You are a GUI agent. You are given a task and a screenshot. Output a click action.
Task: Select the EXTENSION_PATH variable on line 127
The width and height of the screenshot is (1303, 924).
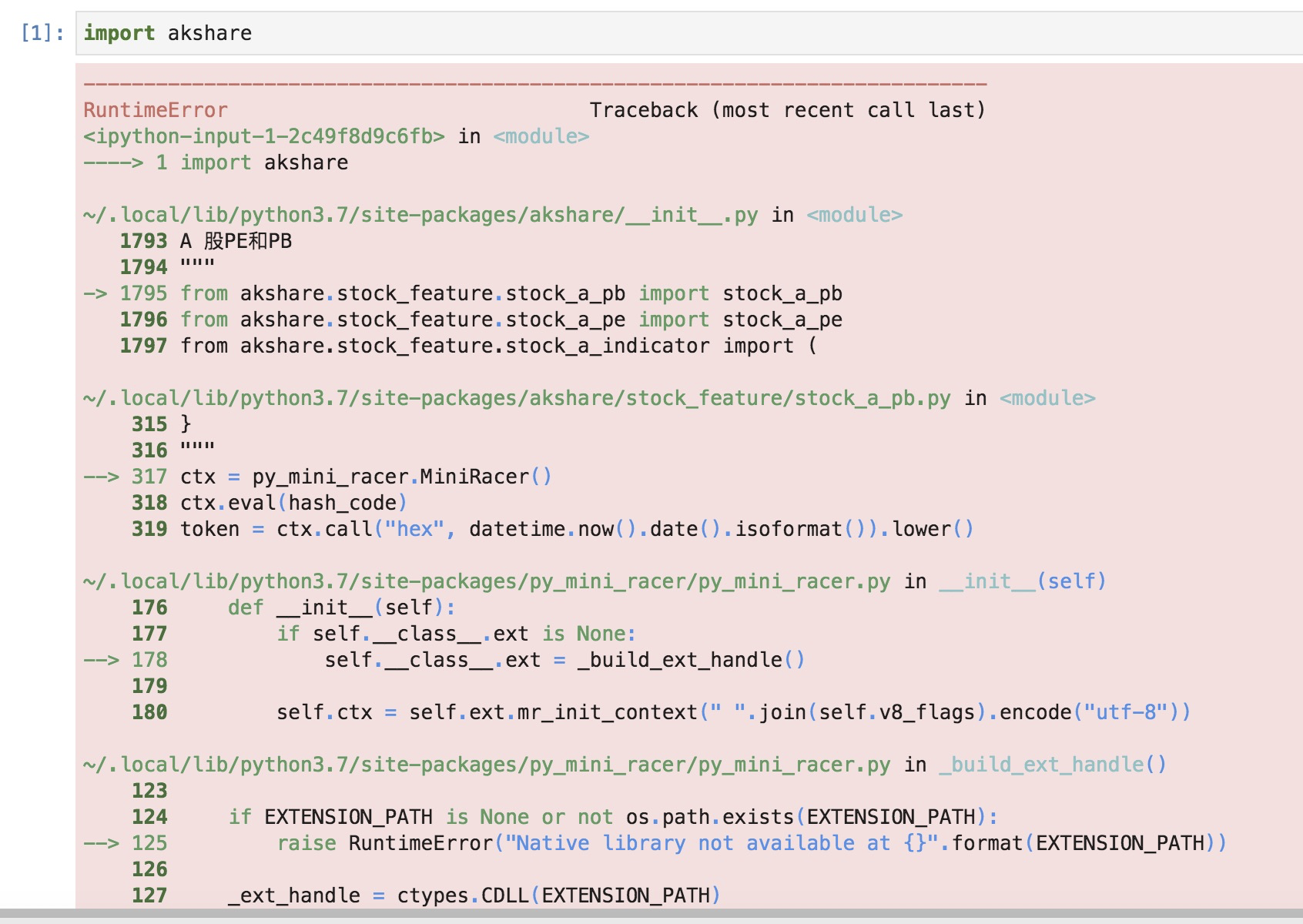click(631, 895)
